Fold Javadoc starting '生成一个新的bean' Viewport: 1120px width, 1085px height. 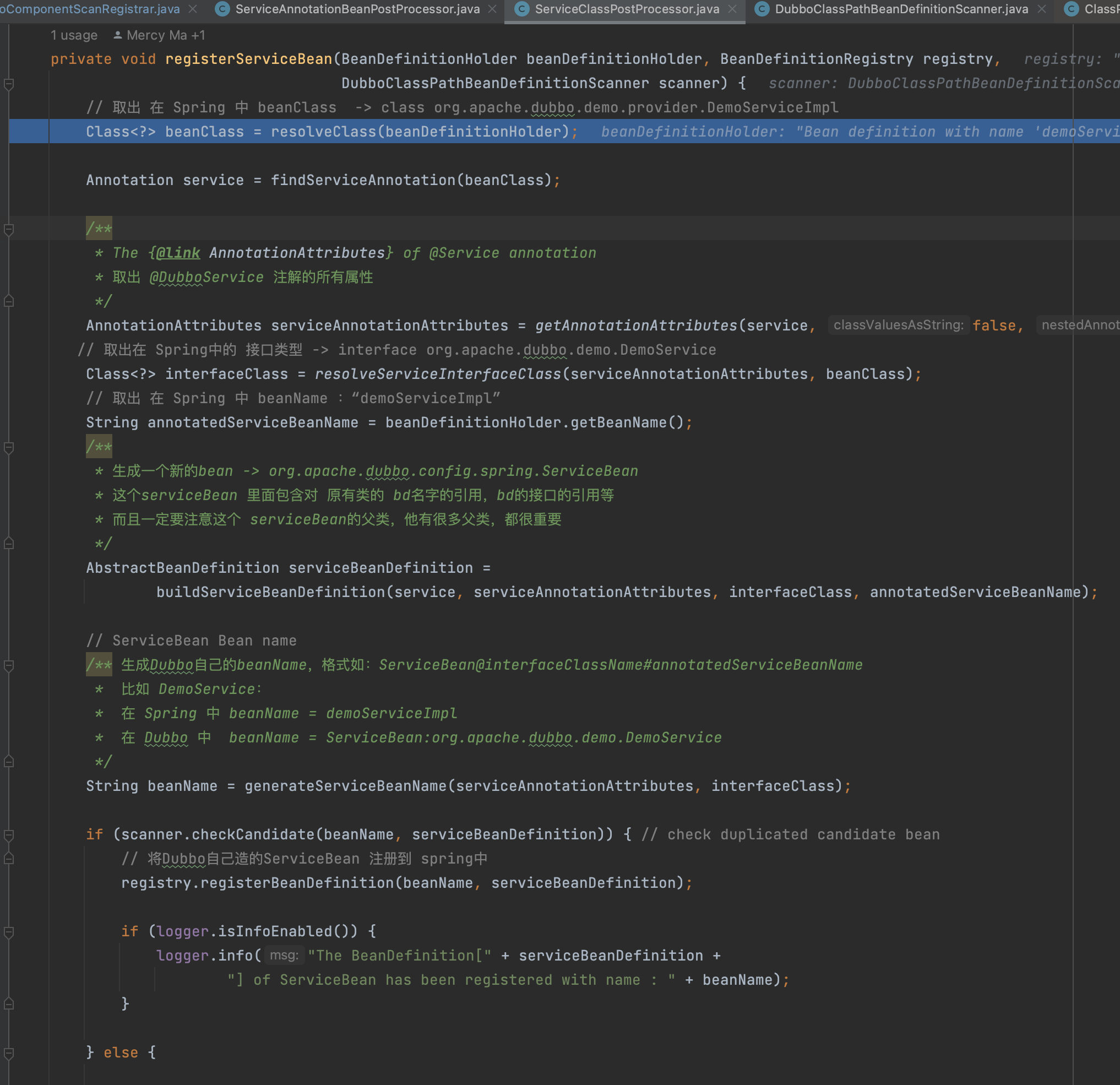coord(9,448)
